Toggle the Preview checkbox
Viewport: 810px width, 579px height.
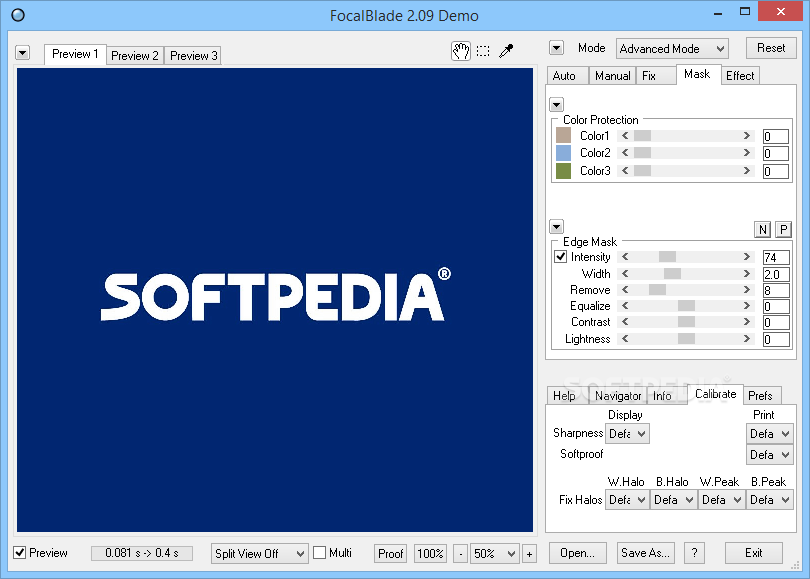point(20,553)
